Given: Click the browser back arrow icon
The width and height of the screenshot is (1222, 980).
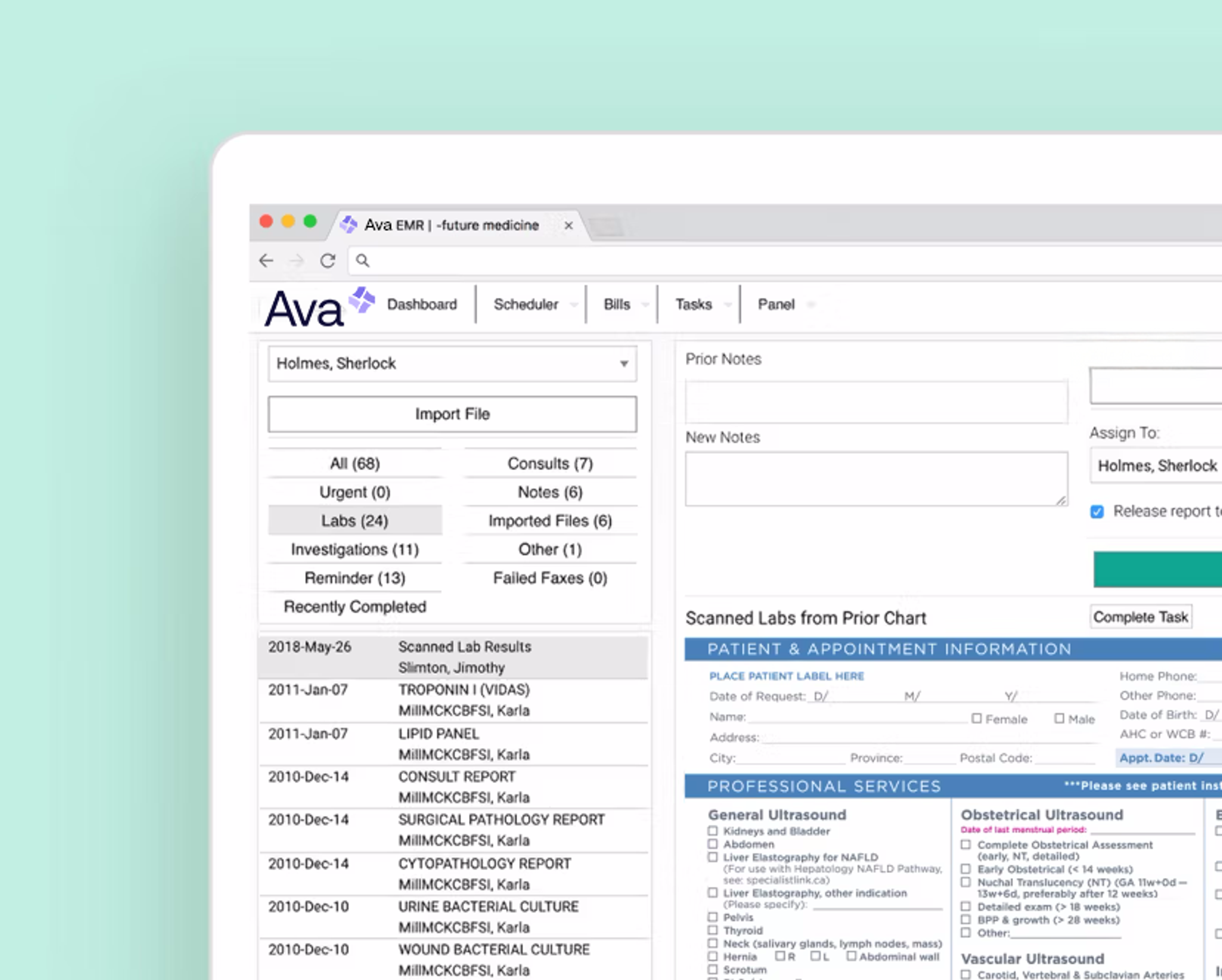Looking at the screenshot, I should tap(266, 261).
